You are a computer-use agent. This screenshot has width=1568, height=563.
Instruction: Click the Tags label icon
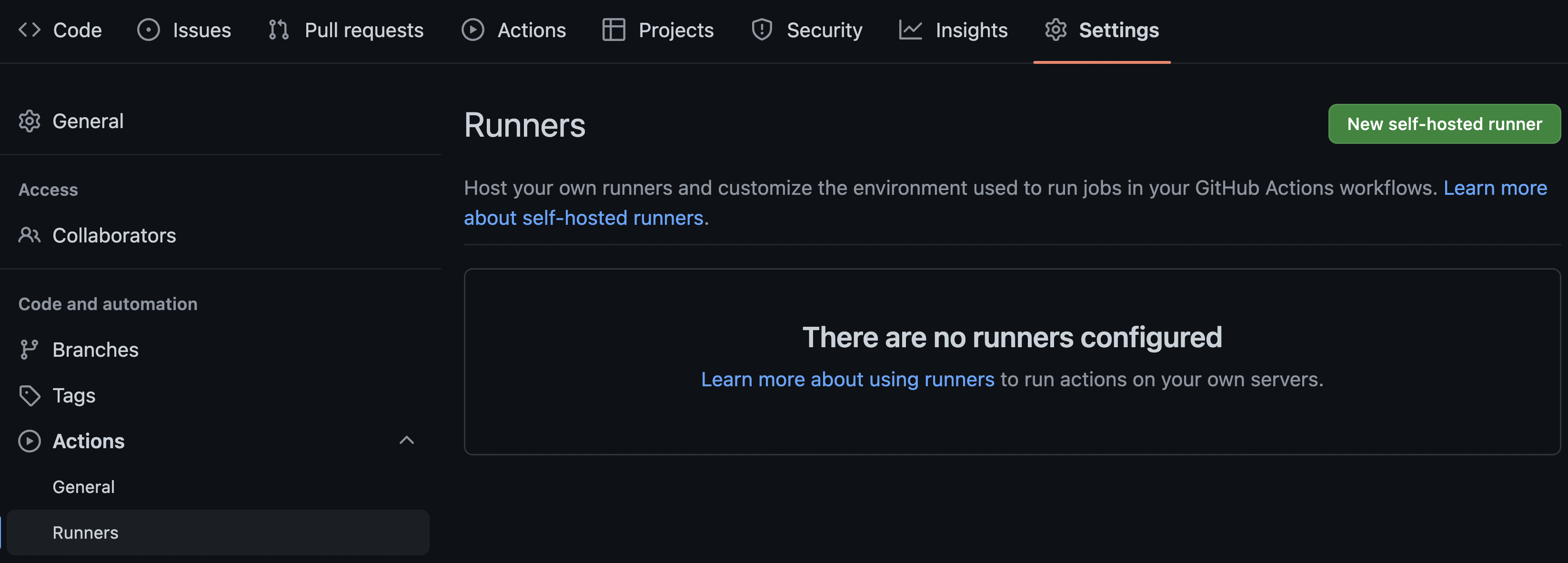(29, 396)
